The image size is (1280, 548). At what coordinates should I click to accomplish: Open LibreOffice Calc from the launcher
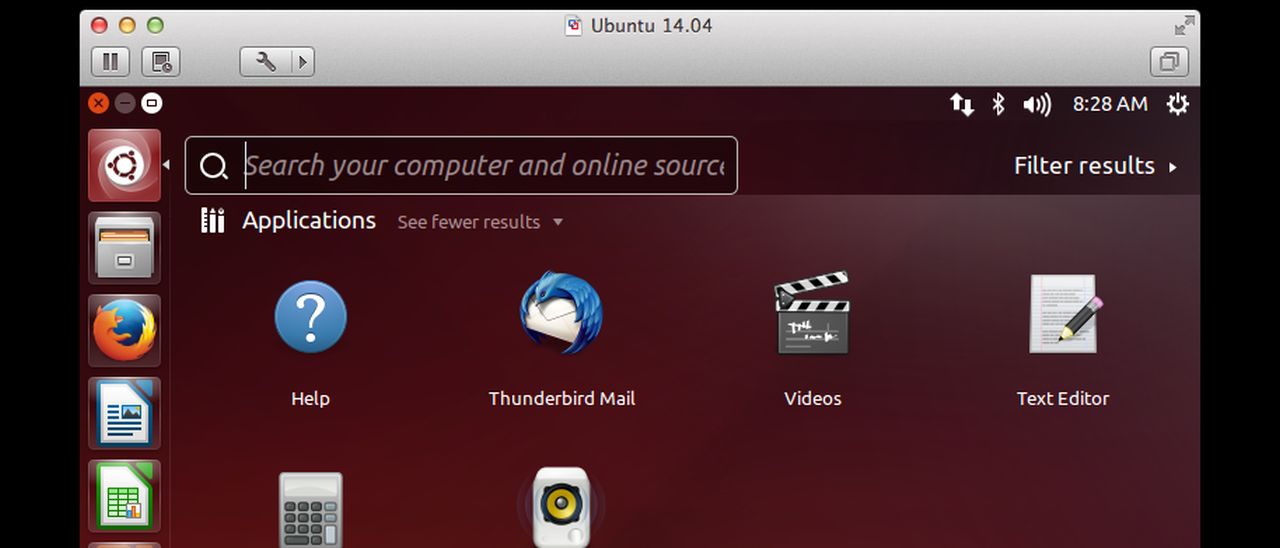(124, 496)
